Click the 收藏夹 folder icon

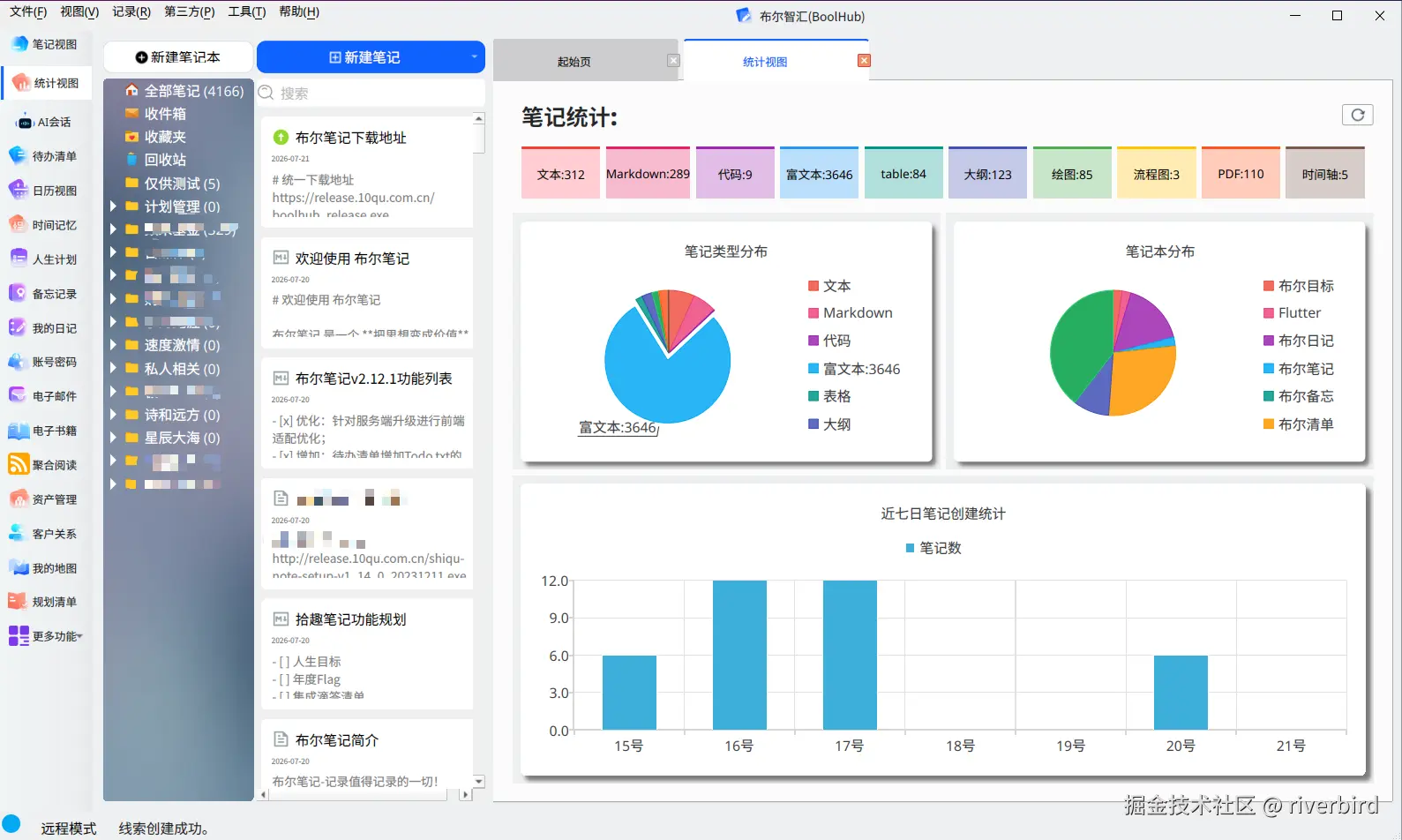coord(131,137)
